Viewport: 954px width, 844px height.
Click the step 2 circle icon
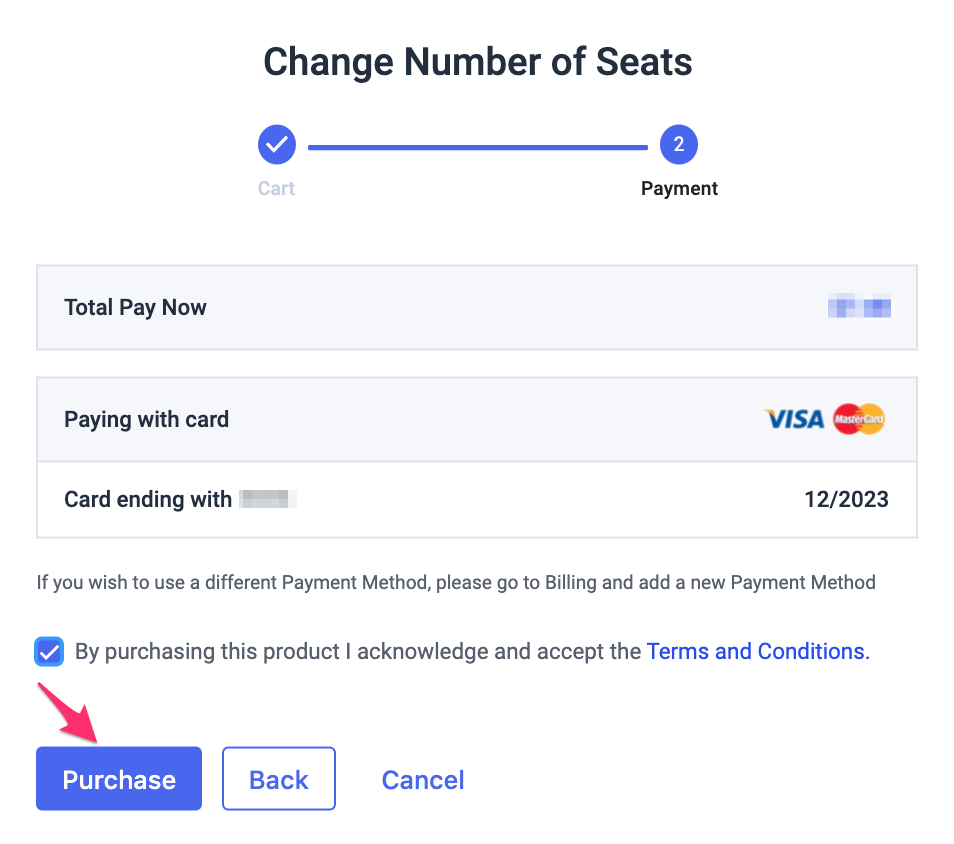point(679,145)
